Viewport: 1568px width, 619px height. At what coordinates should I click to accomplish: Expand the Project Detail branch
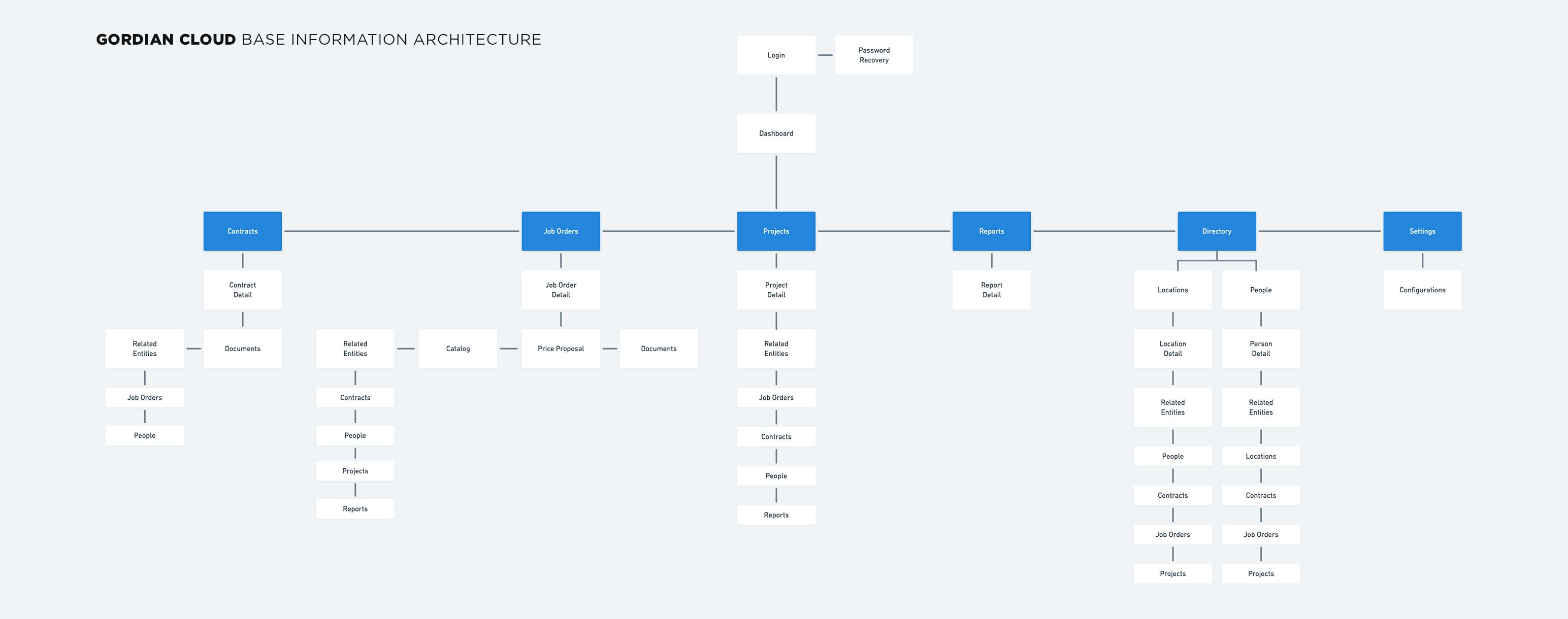pos(777,289)
